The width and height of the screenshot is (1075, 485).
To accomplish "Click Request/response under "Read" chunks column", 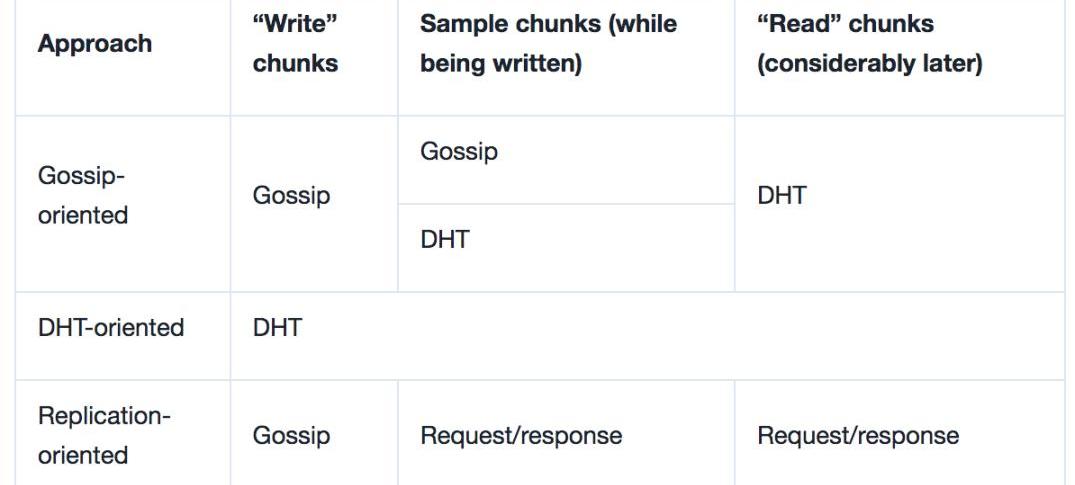I will point(858,436).
